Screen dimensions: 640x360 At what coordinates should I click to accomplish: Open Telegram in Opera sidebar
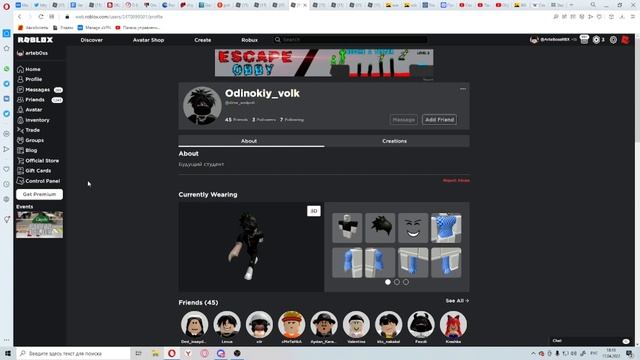(x=7, y=84)
